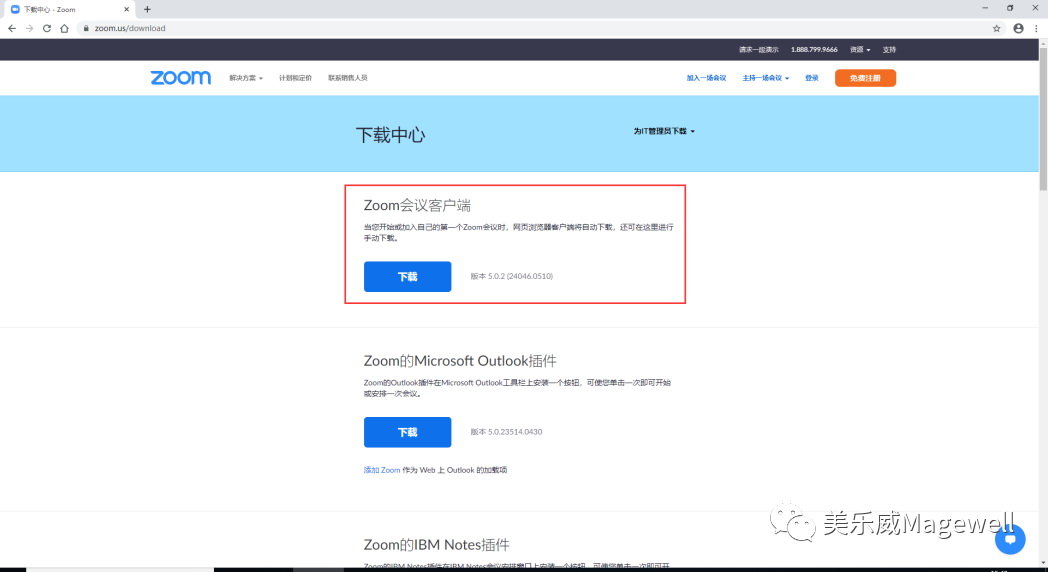The width and height of the screenshot is (1048, 572).
Task: Open the 资源 dropdown in top bar
Action: point(859,49)
